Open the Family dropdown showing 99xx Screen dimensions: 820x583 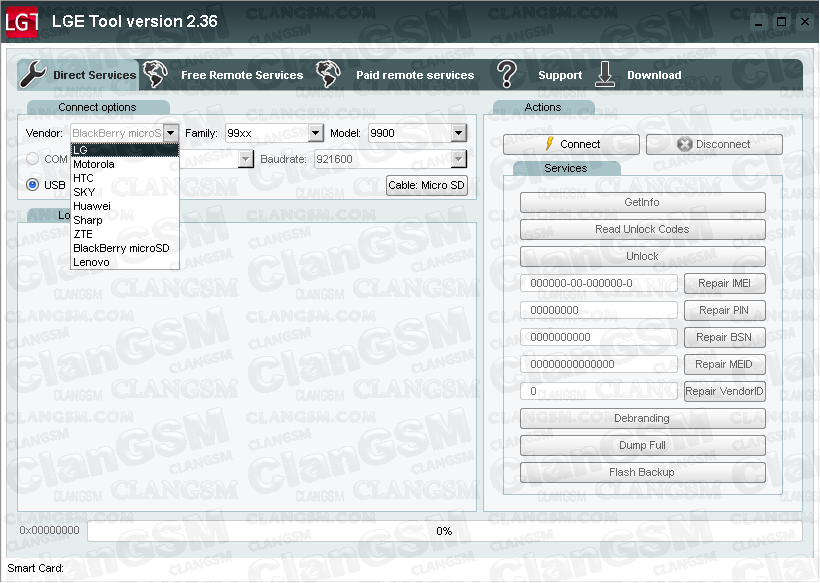(x=315, y=133)
